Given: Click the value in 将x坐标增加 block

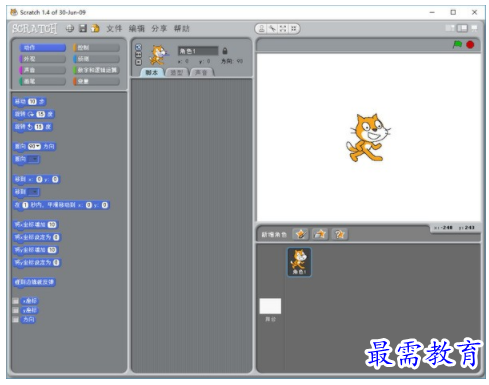Looking at the screenshot, I should point(52,225).
